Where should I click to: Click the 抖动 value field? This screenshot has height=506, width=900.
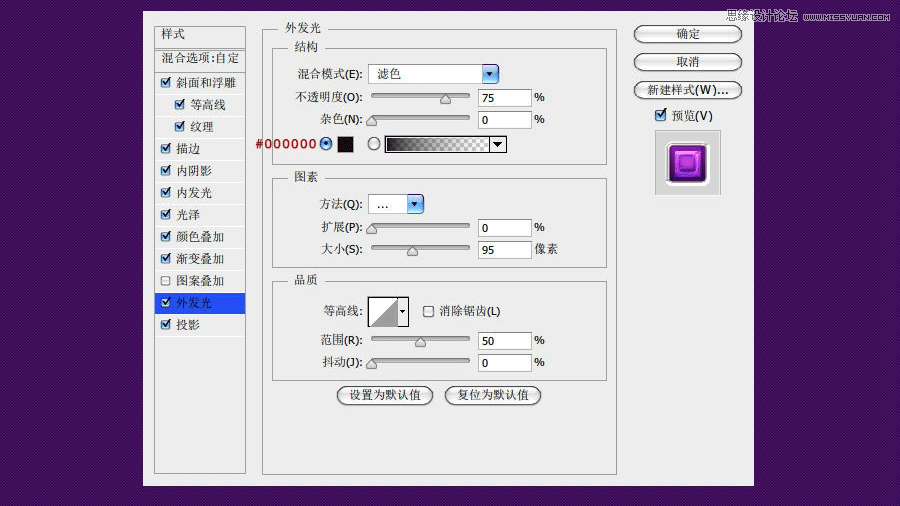(505, 363)
